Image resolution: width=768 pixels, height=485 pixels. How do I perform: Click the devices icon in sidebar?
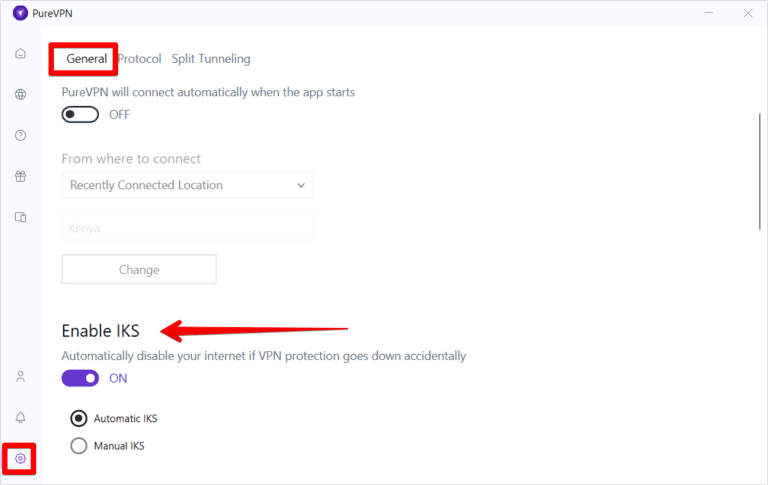click(20, 217)
